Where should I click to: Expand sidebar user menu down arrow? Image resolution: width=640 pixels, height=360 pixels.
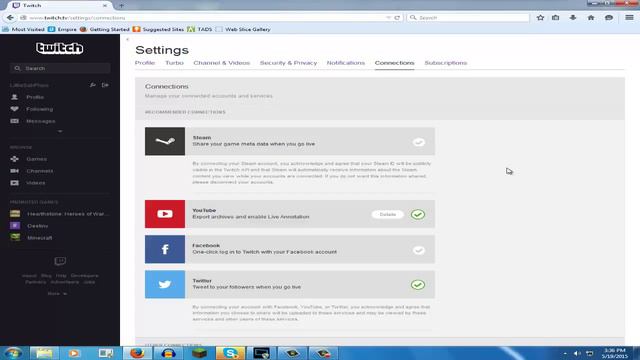[60, 131]
